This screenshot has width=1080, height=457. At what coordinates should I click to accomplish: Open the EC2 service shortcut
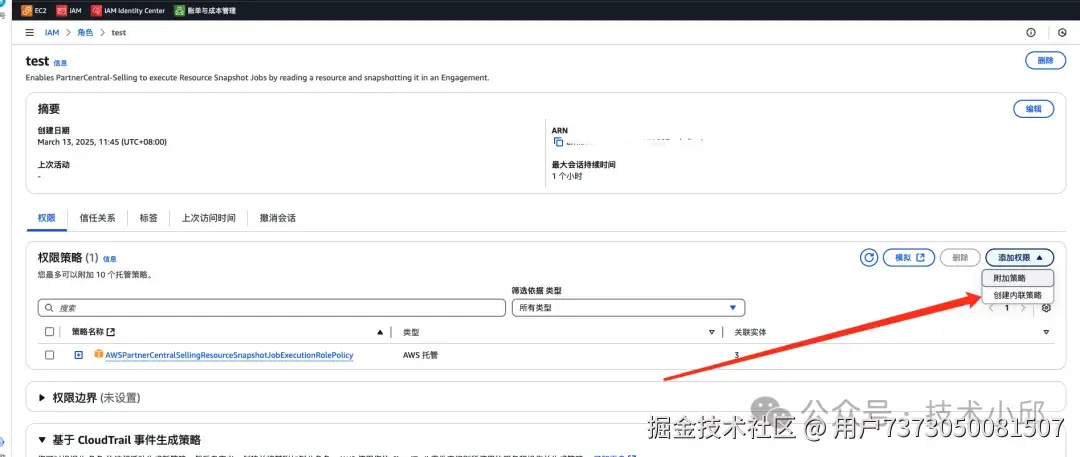pos(34,10)
